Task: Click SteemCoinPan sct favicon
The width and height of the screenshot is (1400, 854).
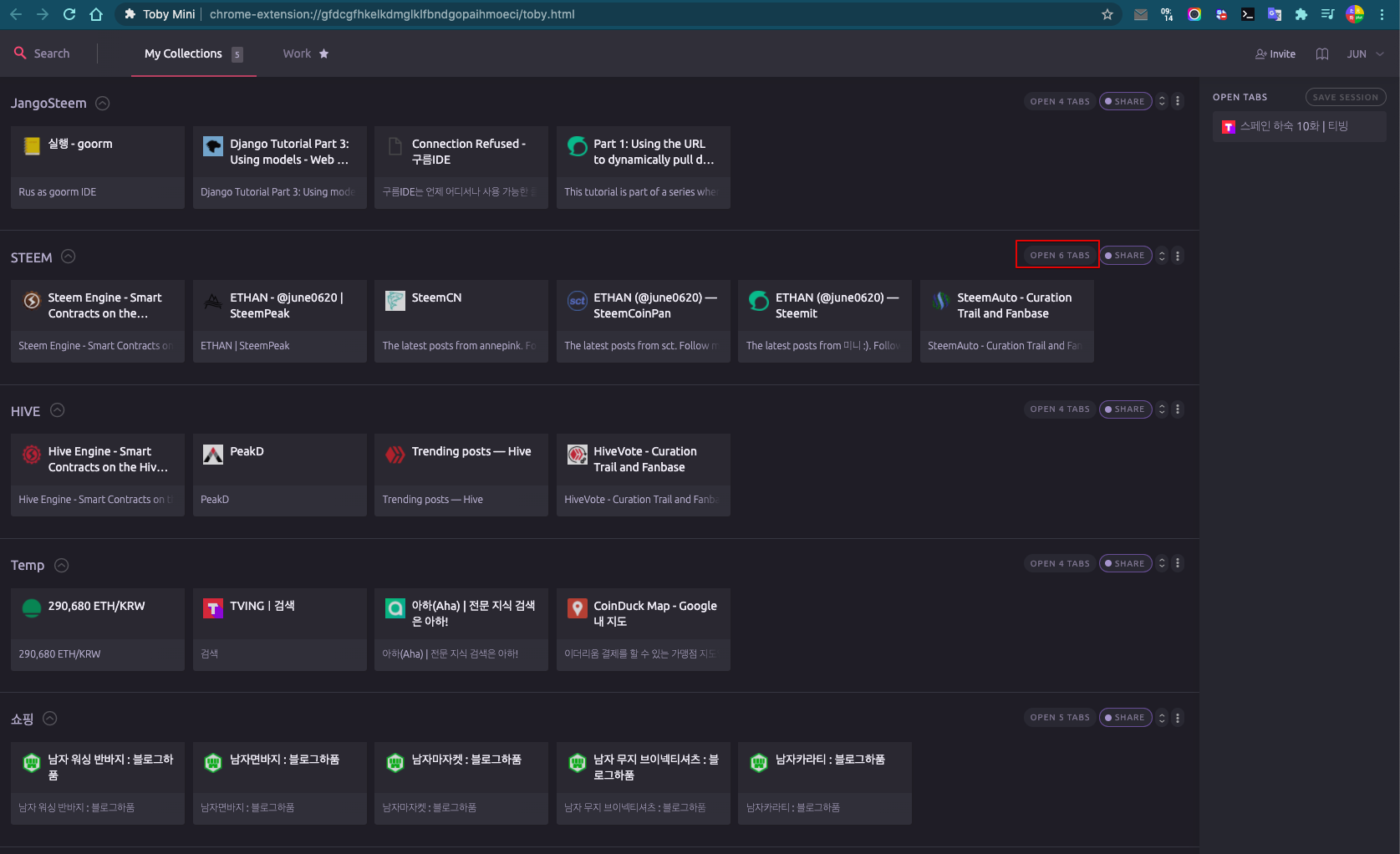Action: [578, 301]
